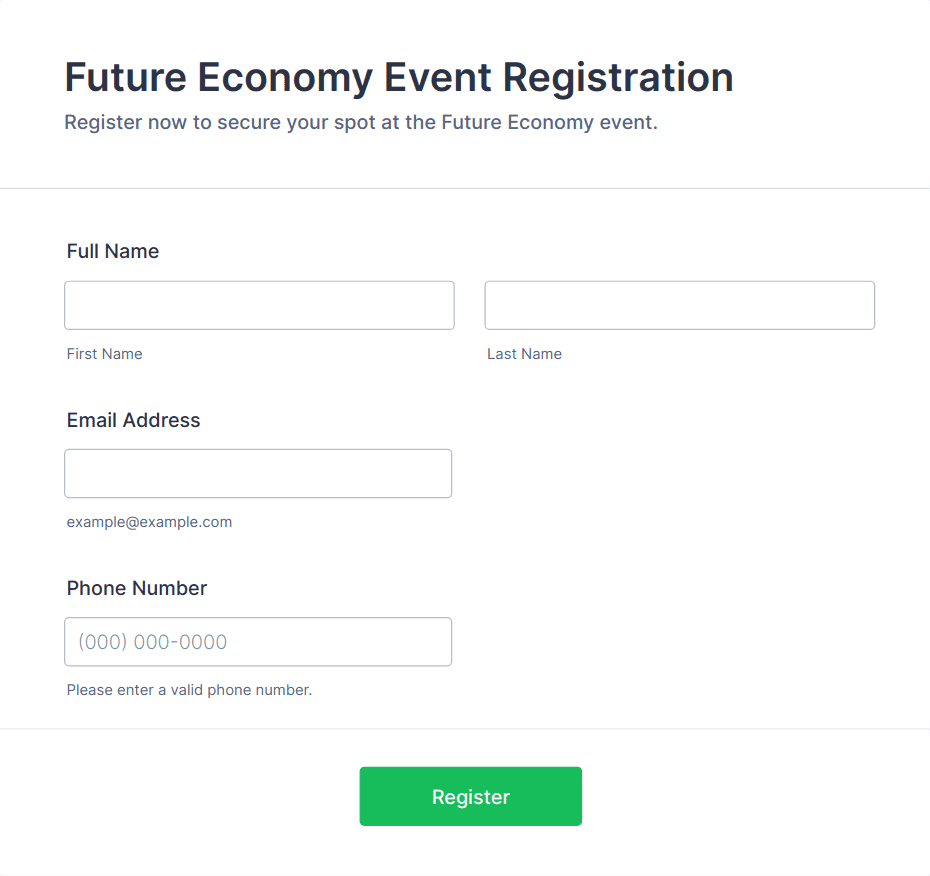The width and height of the screenshot is (930, 876).
Task: Click the word 'Event' in the title
Action: pyautogui.click(x=435, y=78)
